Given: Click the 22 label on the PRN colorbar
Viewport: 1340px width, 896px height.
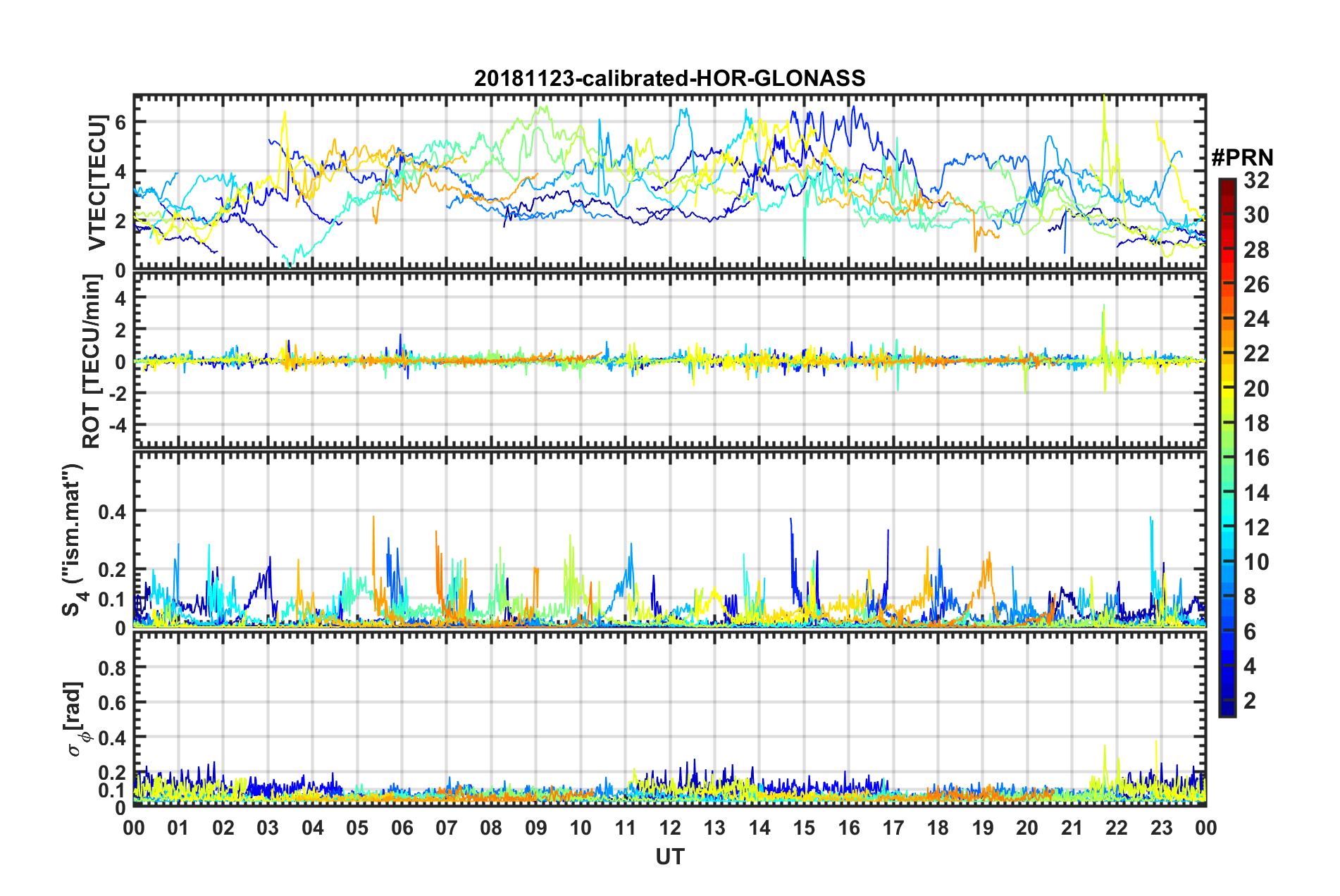Looking at the screenshot, I should [x=1256, y=354].
